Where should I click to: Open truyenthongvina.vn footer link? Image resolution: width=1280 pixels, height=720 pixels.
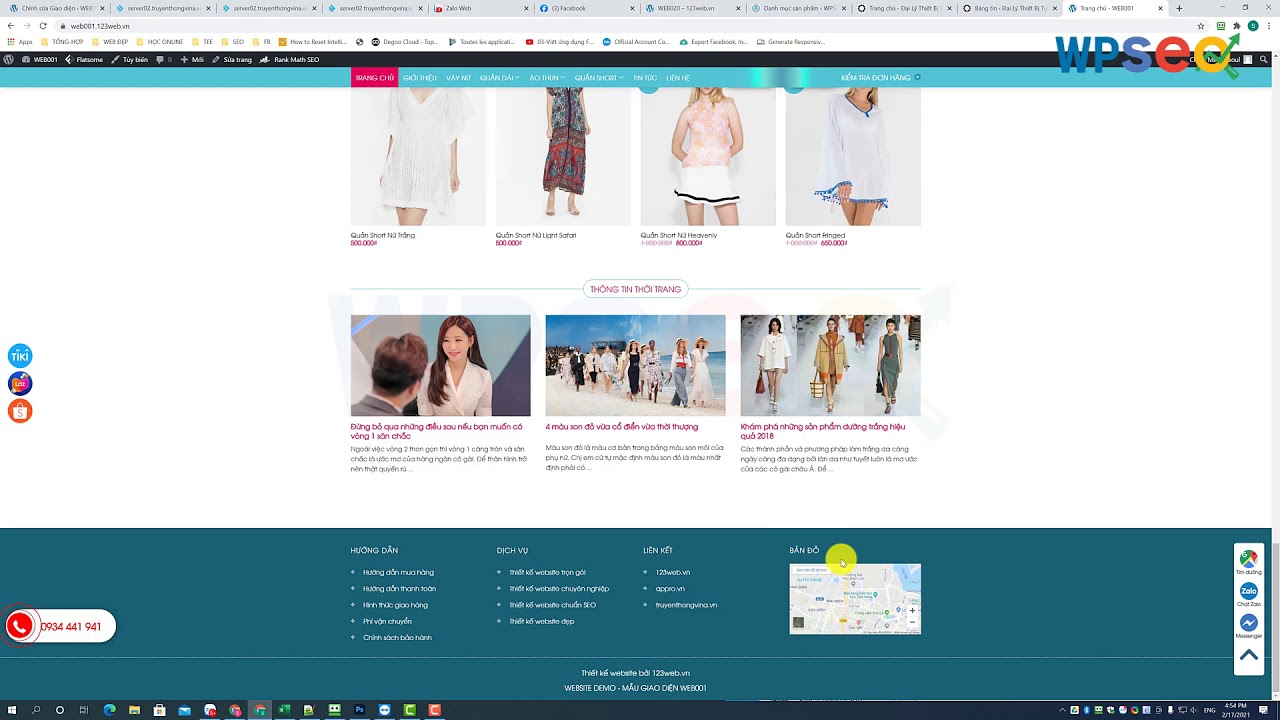[686, 605]
